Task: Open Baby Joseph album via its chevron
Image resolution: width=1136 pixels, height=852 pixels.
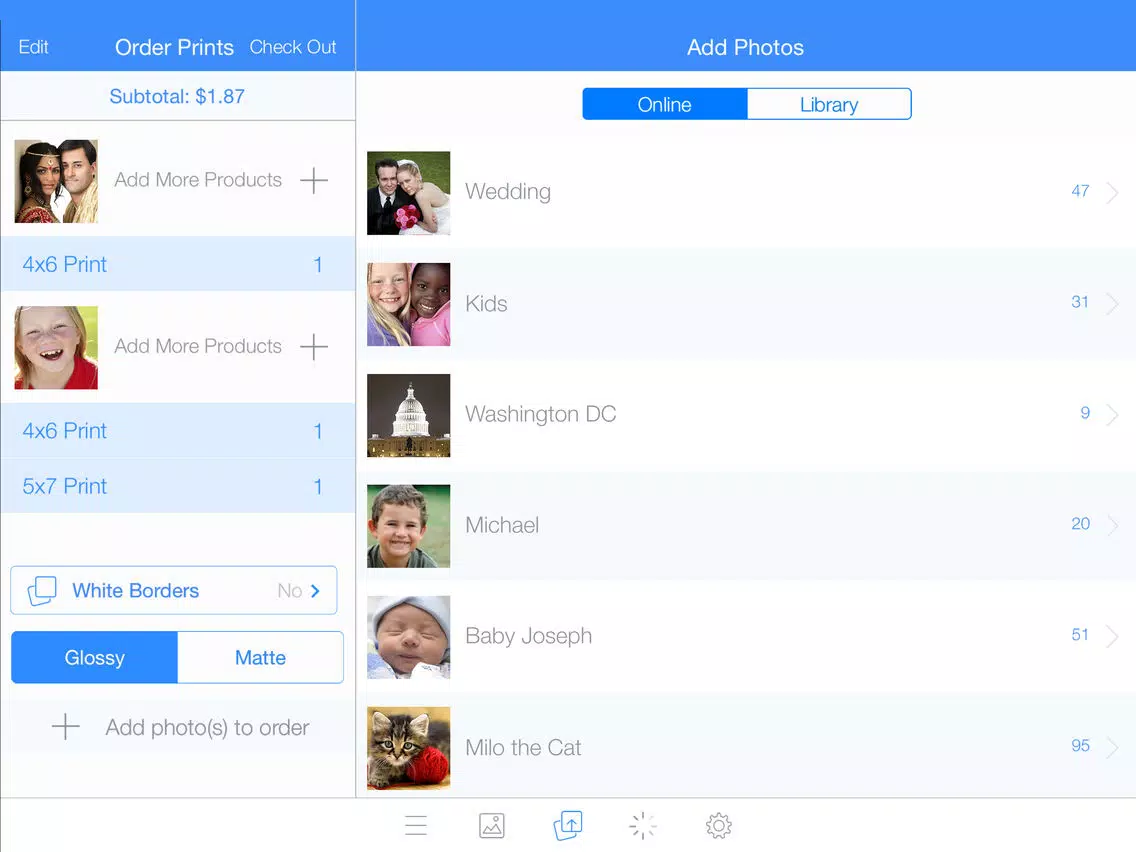Action: 1113,636
